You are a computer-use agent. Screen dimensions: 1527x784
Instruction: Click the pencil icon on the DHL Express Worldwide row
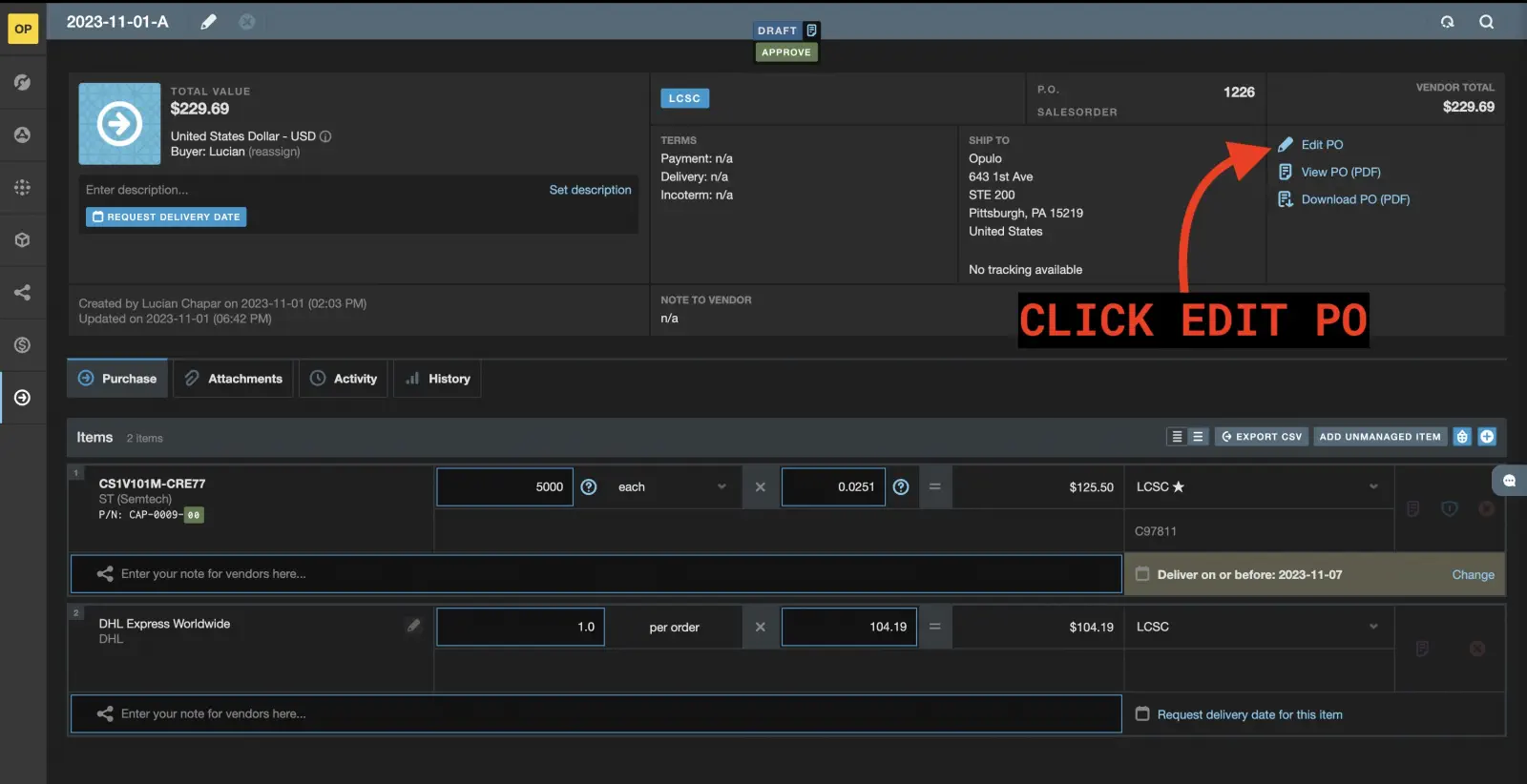(x=413, y=626)
